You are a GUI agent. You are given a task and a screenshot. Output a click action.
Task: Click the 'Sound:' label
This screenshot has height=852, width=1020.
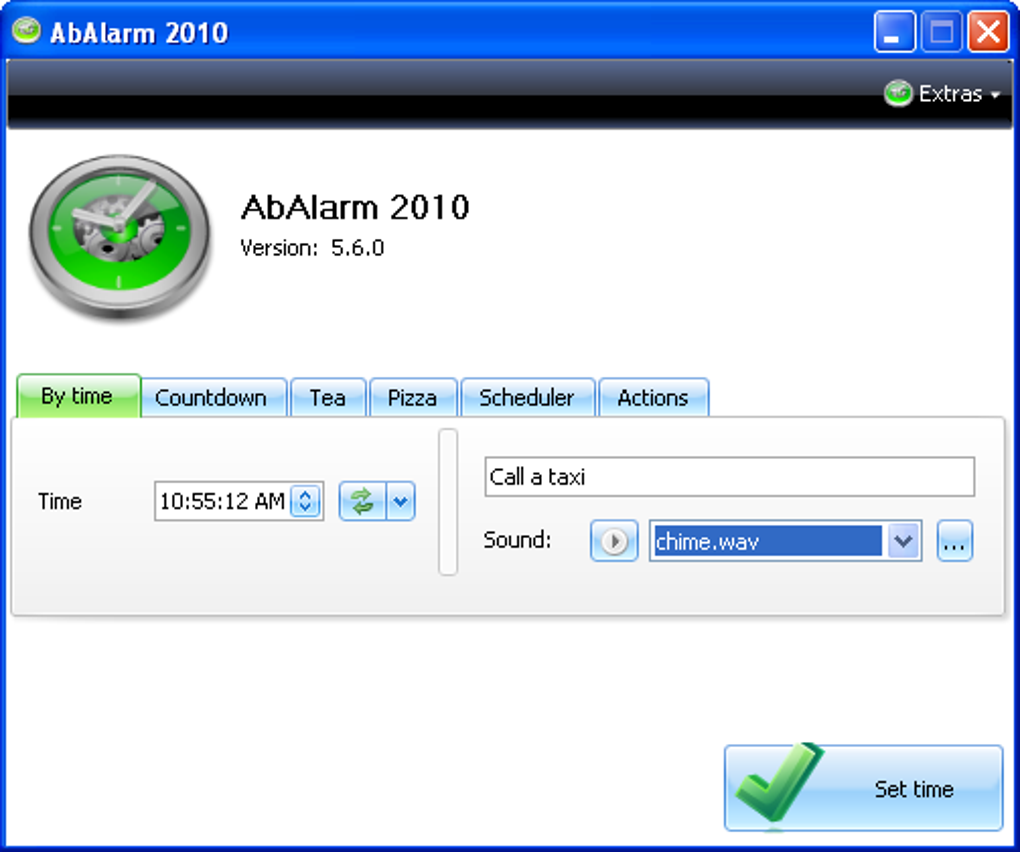point(517,540)
